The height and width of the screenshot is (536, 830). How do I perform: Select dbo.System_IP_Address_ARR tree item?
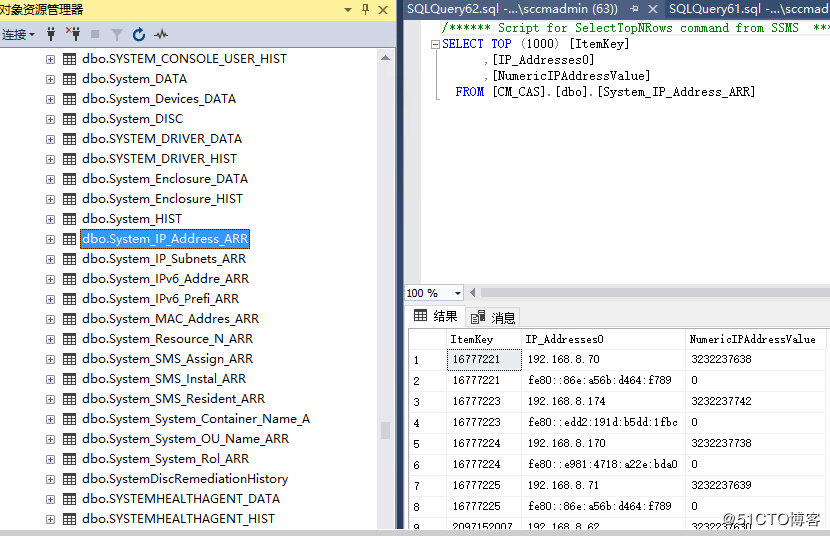pos(165,239)
